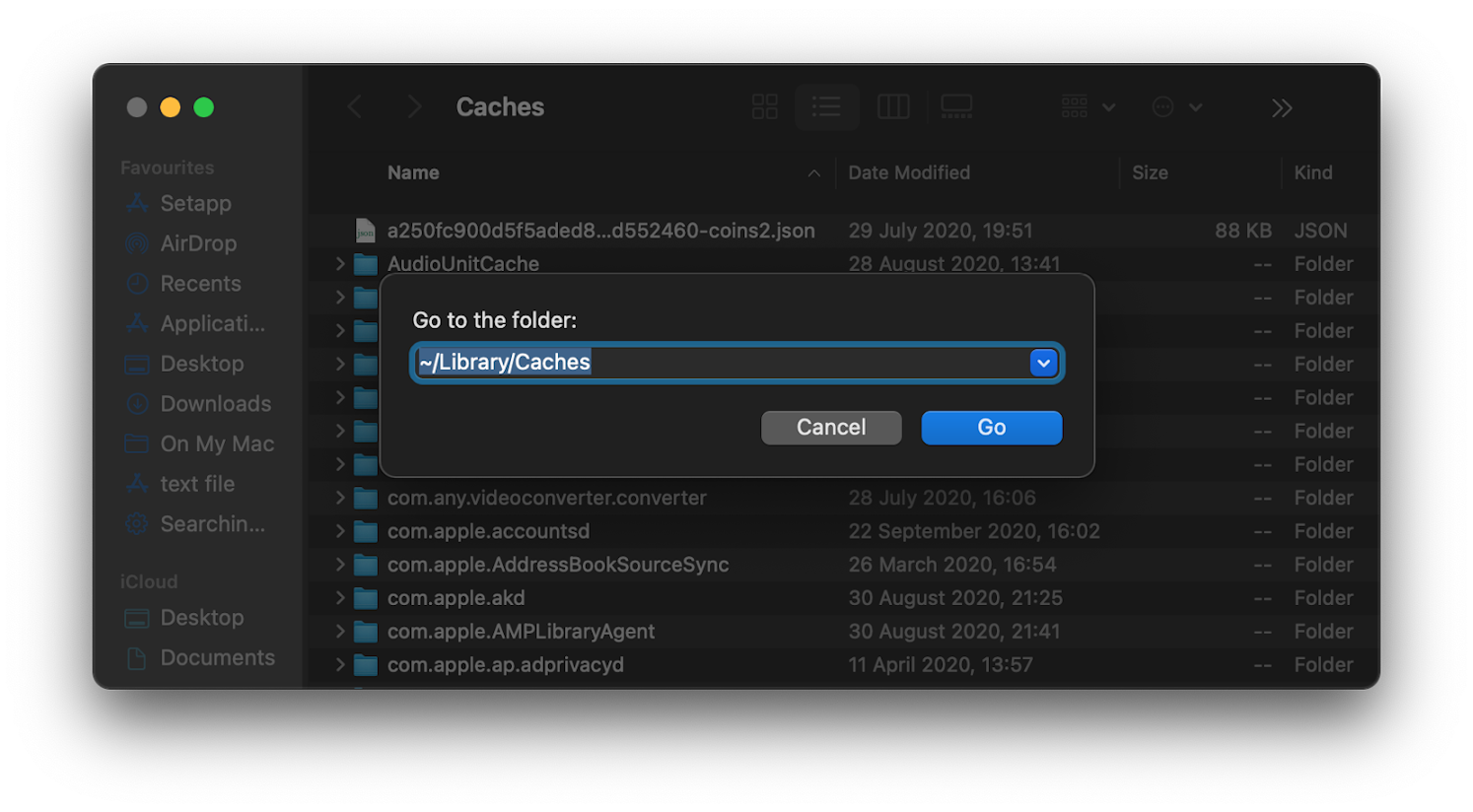1473x812 pixels.
Task: Open the actions ellipsis dropdown menu
Action: [x=1175, y=106]
